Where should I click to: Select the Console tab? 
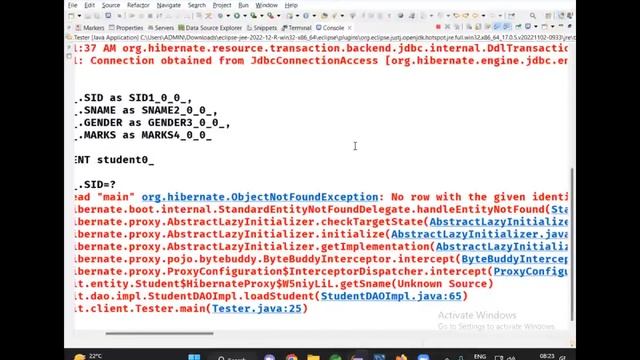pyautogui.click(x=330, y=28)
